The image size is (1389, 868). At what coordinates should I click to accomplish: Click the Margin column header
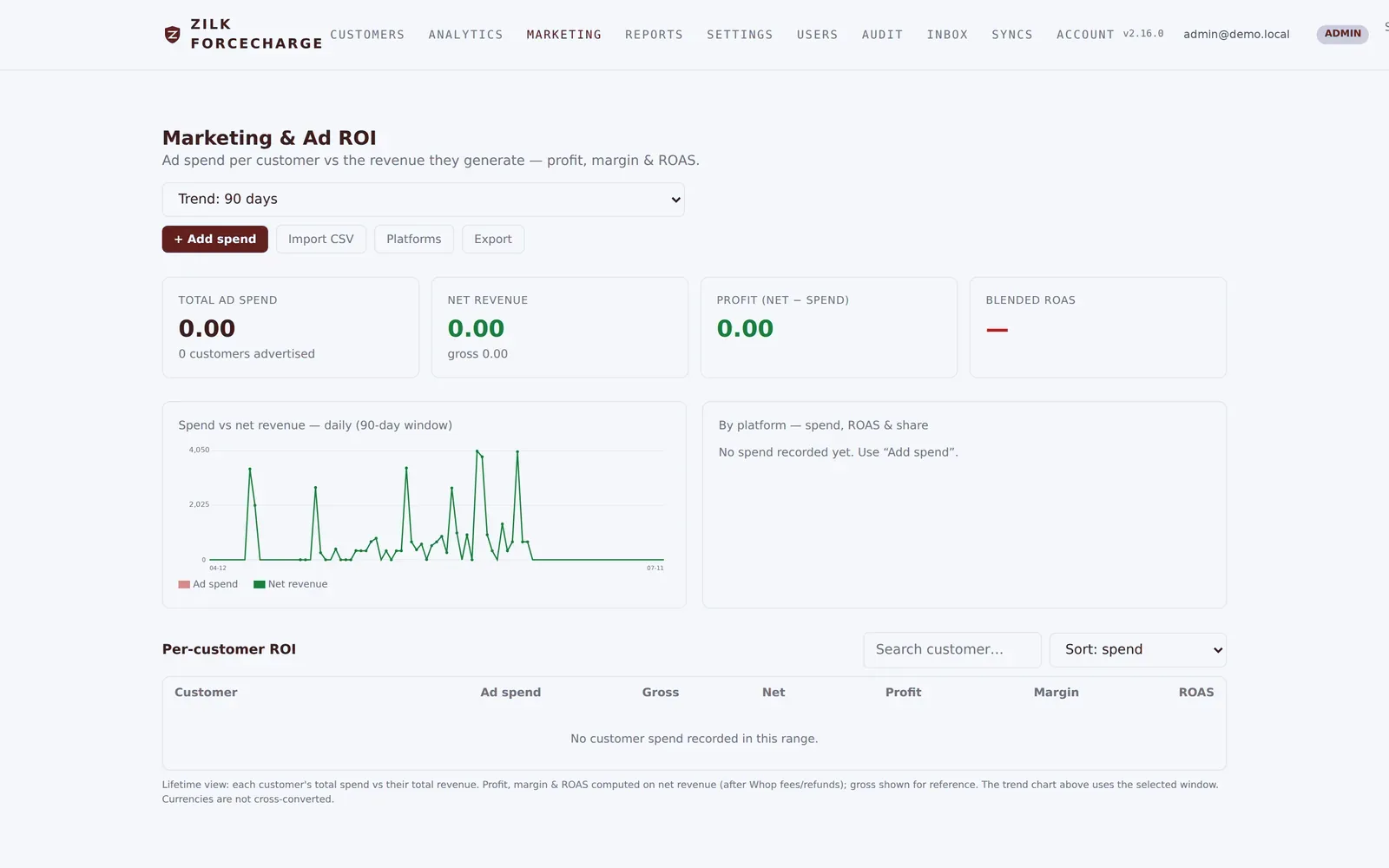point(1057,693)
